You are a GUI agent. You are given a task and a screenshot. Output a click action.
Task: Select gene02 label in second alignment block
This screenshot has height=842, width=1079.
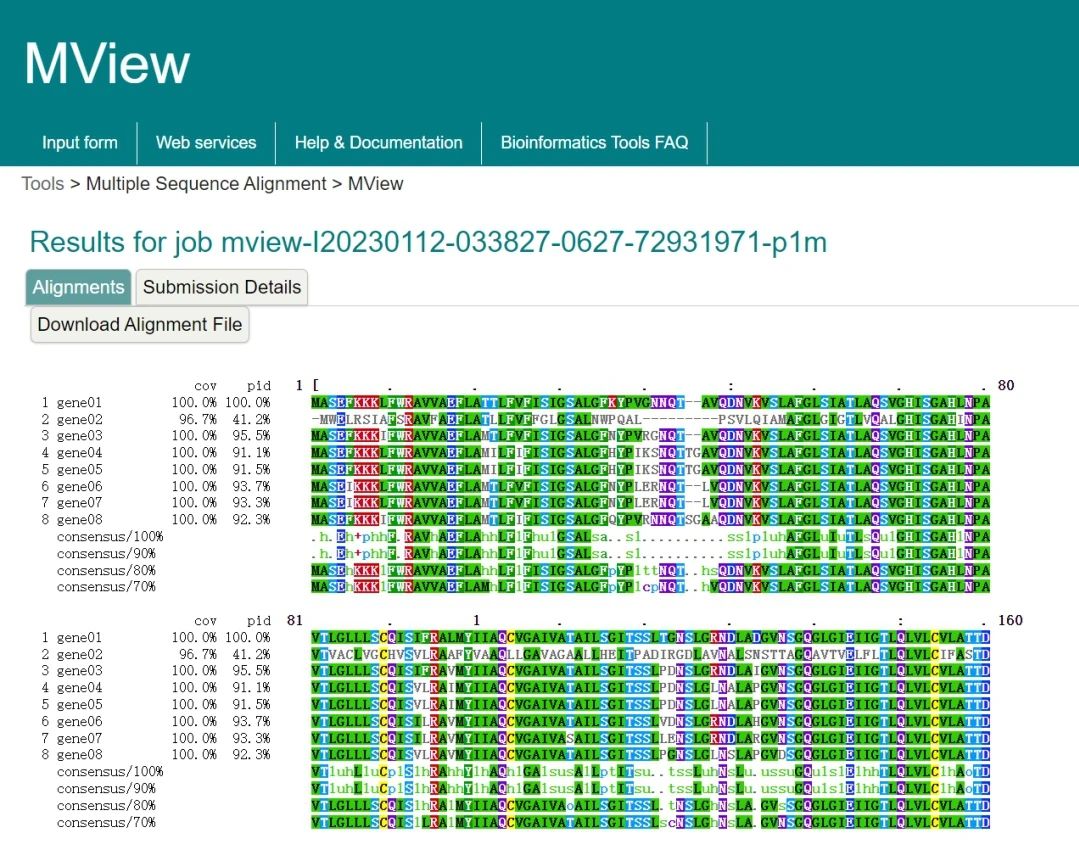point(79,654)
